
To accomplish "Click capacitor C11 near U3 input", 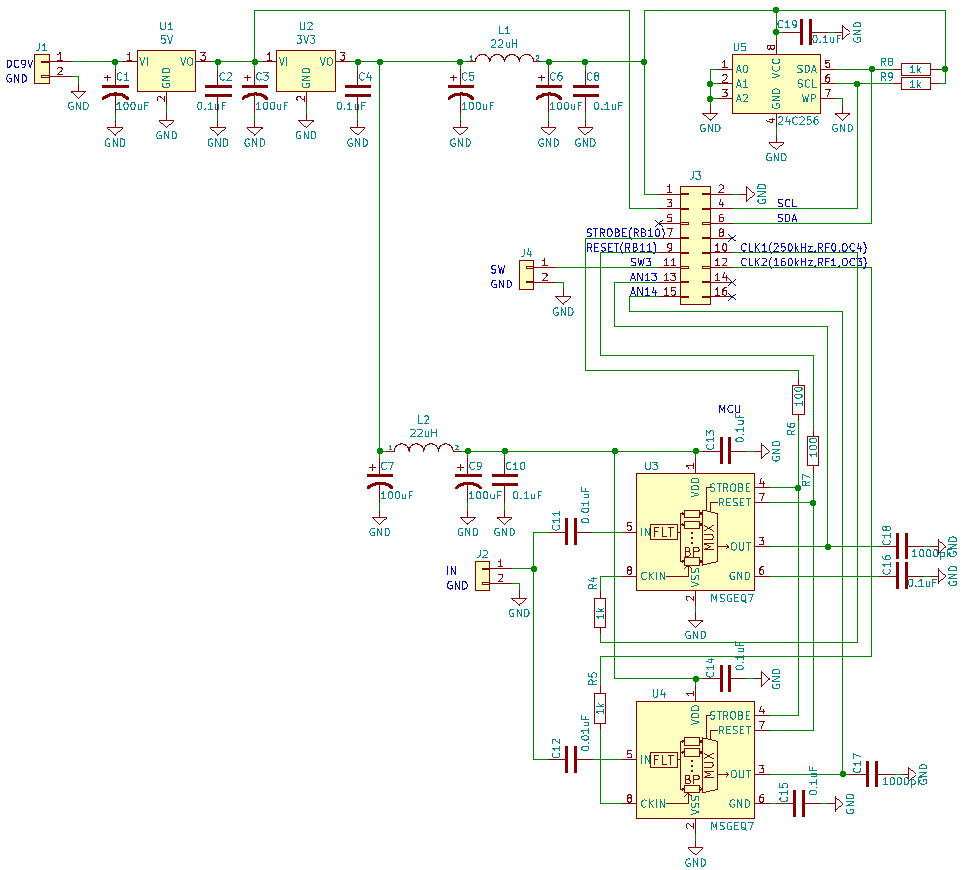I will click(x=571, y=532).
